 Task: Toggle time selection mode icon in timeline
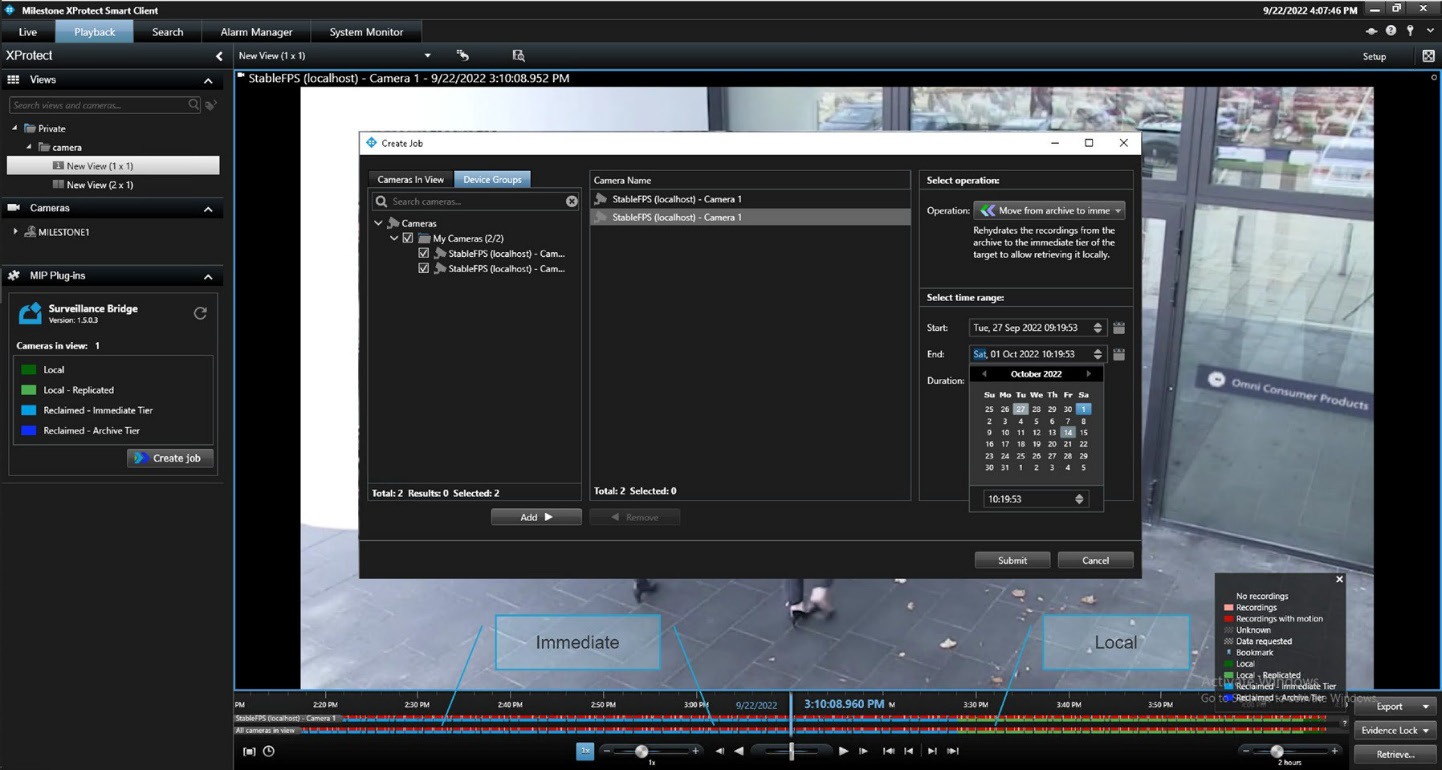tap(250, 751)
